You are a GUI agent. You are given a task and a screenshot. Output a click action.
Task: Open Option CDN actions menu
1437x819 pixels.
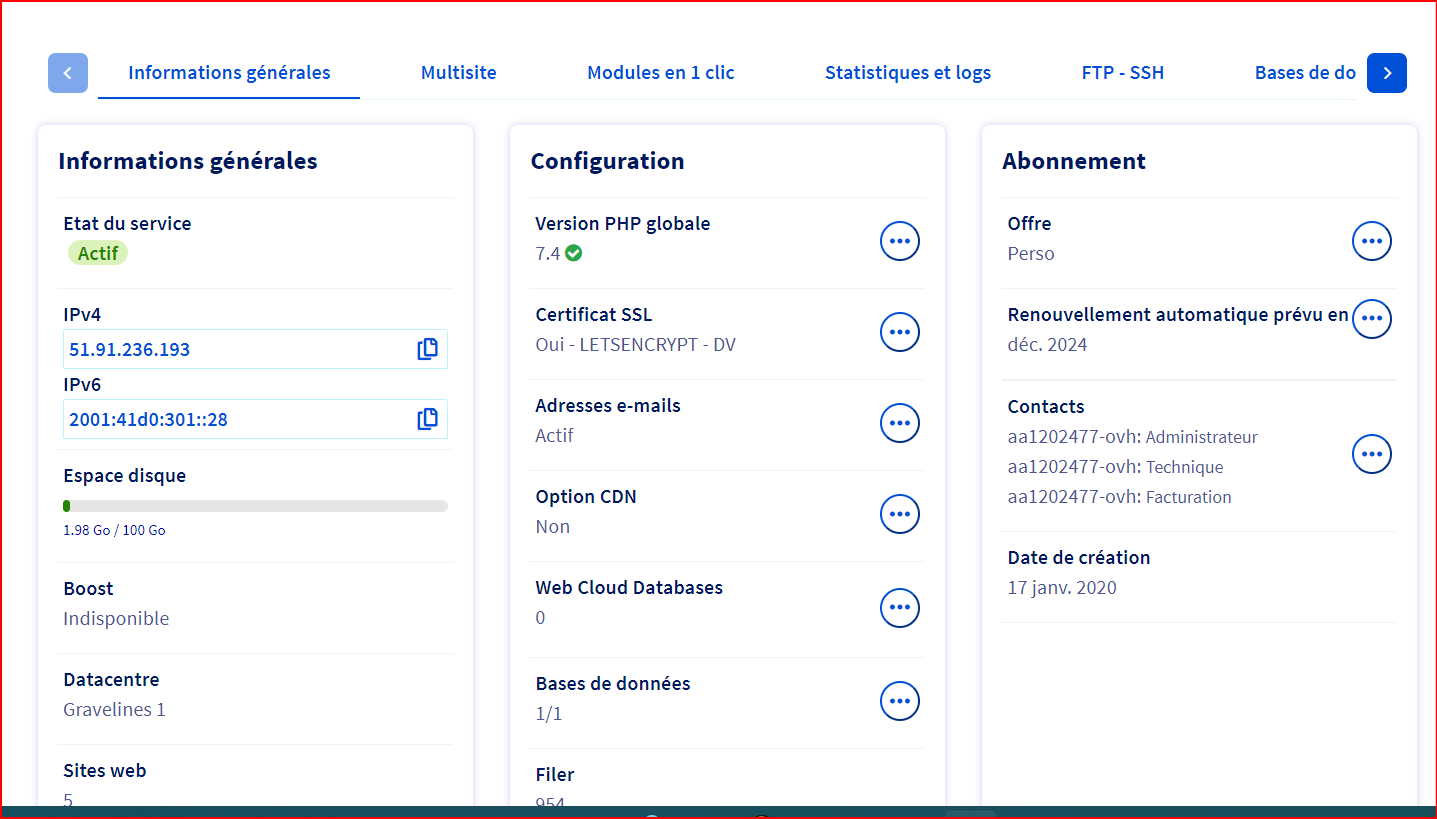click(x=899, y=514)
